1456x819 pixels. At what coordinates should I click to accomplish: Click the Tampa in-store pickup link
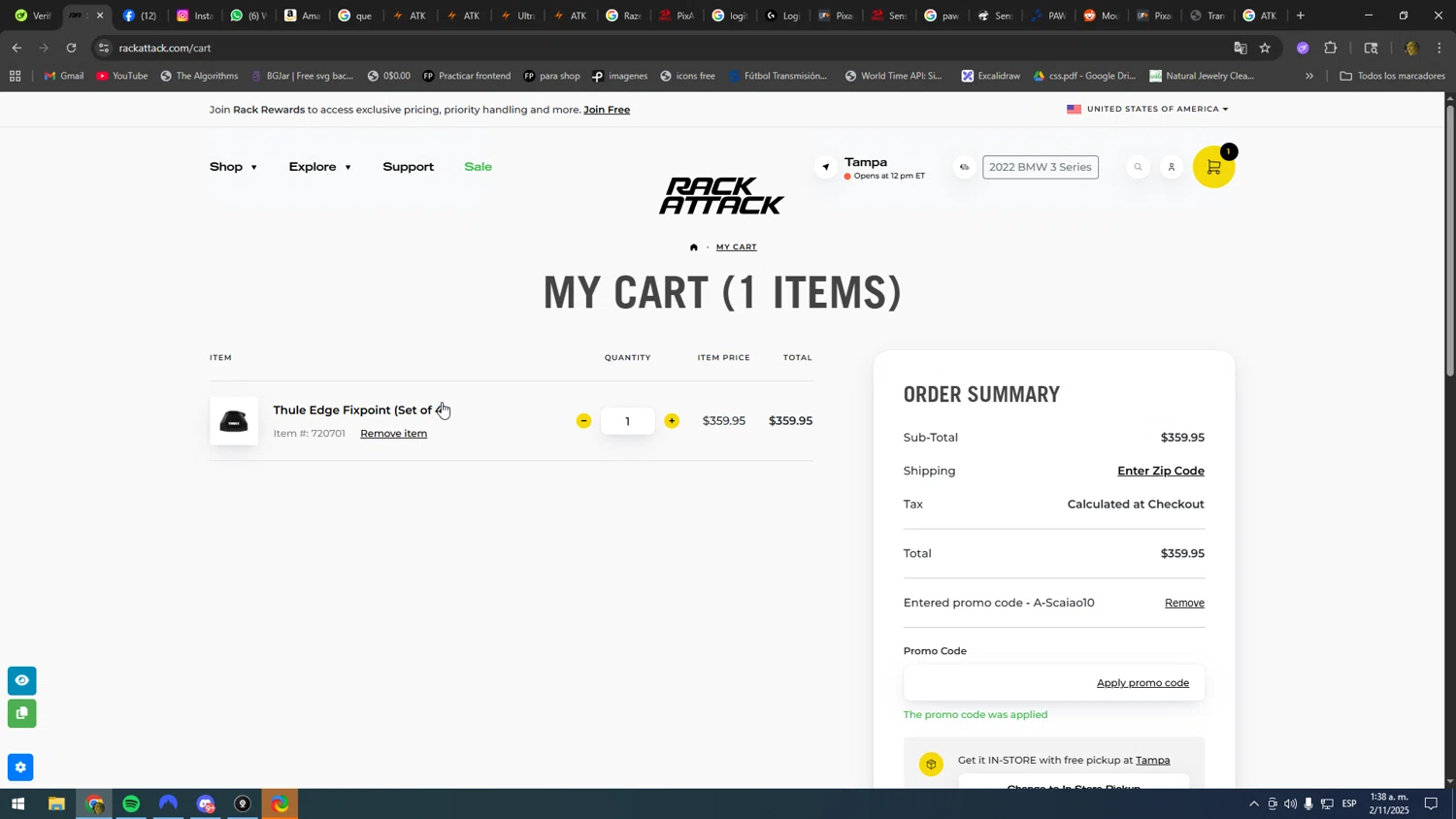1152,761
